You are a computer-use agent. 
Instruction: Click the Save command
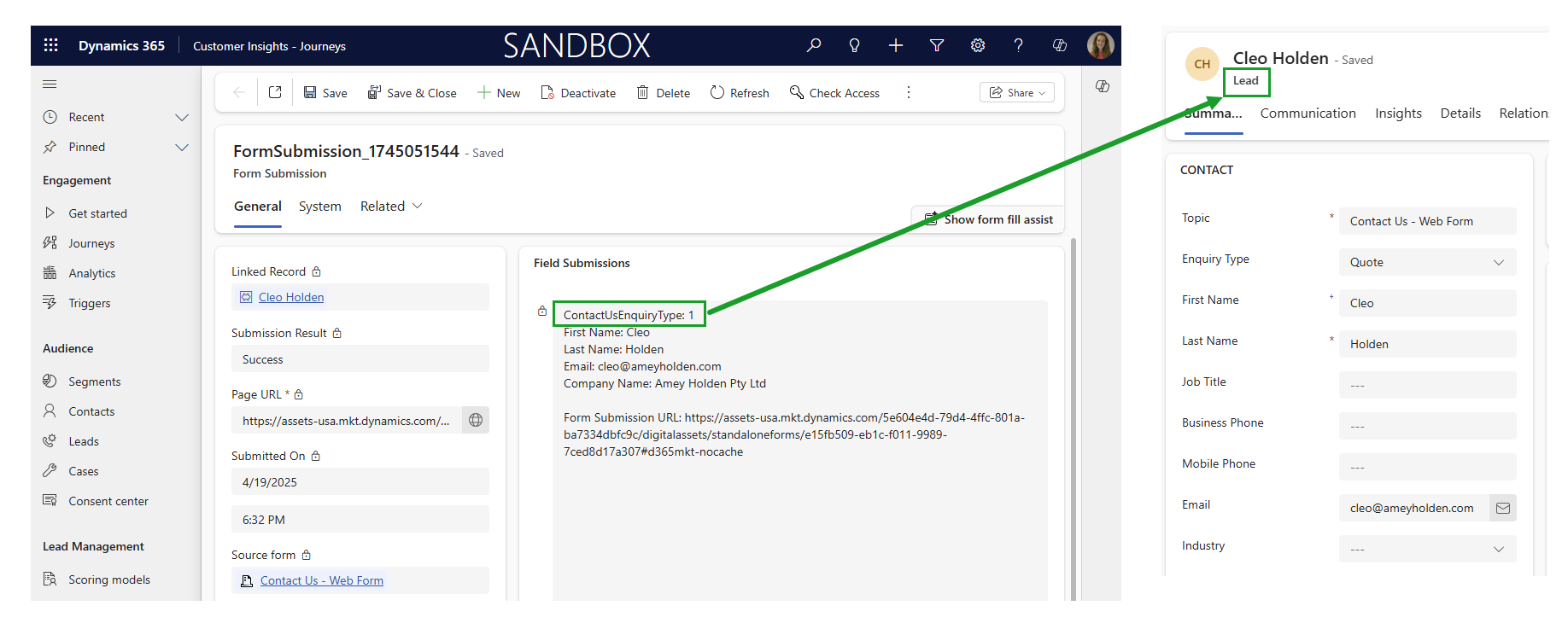(x=325, y=92)
